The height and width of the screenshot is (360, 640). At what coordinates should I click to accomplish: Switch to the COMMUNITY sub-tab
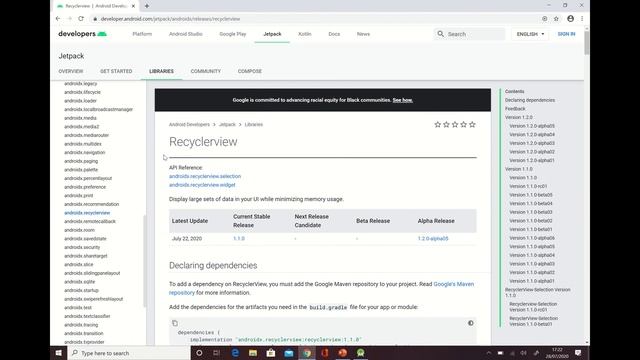(x=206, y=71)
